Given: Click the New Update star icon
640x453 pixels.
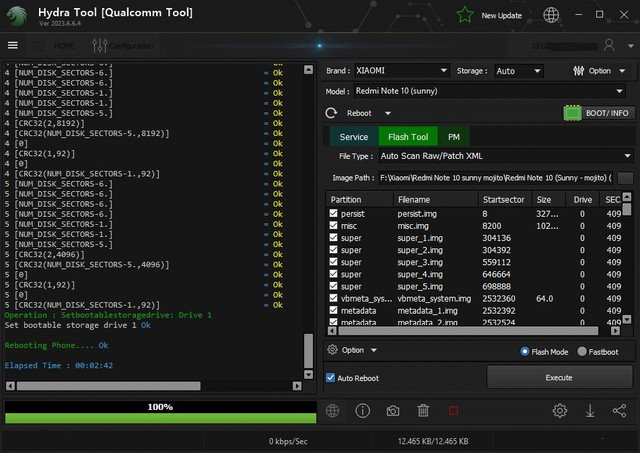Looking at the screenshot, I should [465, 15].
